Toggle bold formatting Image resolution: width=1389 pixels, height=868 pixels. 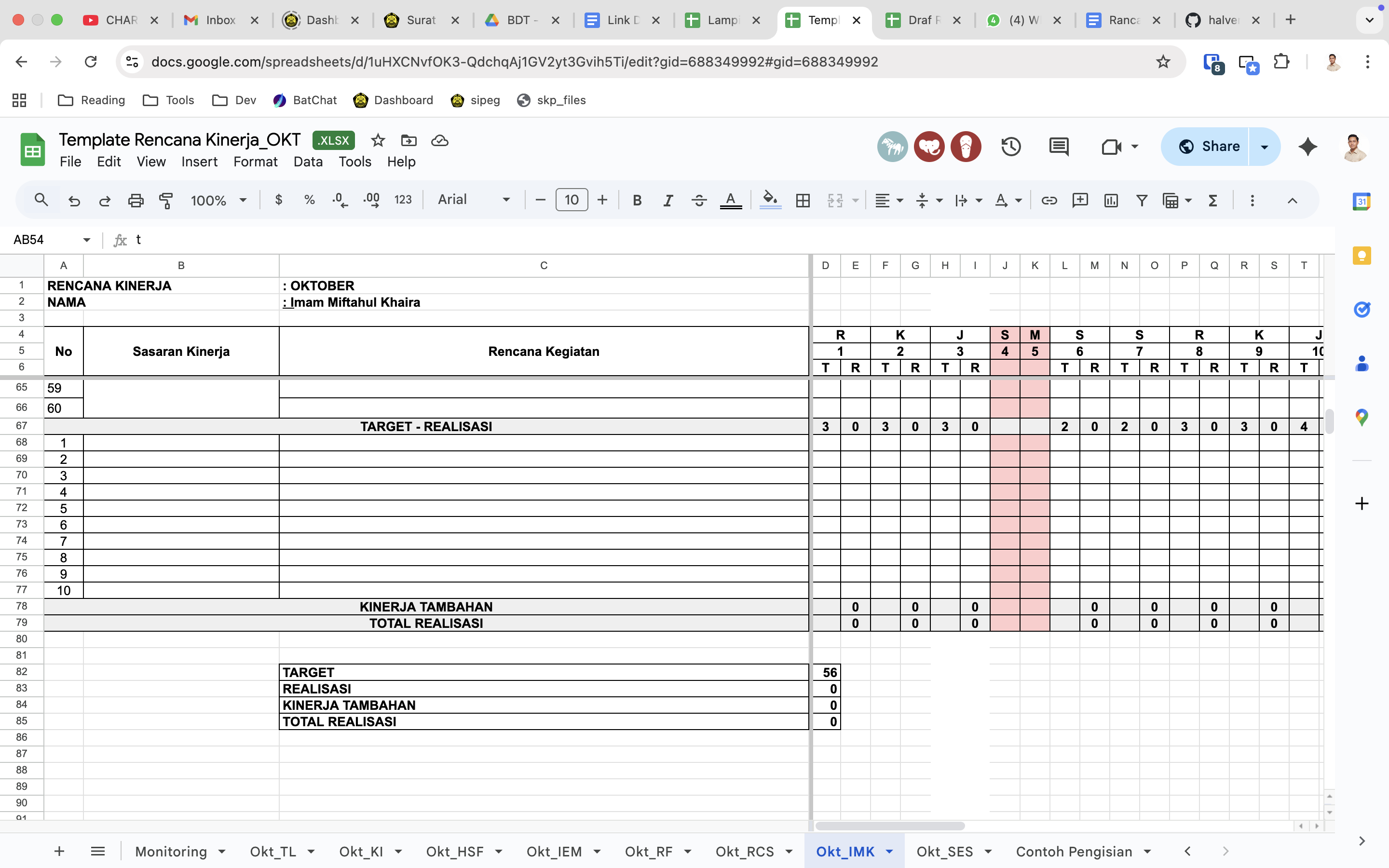tap(637, 200)
